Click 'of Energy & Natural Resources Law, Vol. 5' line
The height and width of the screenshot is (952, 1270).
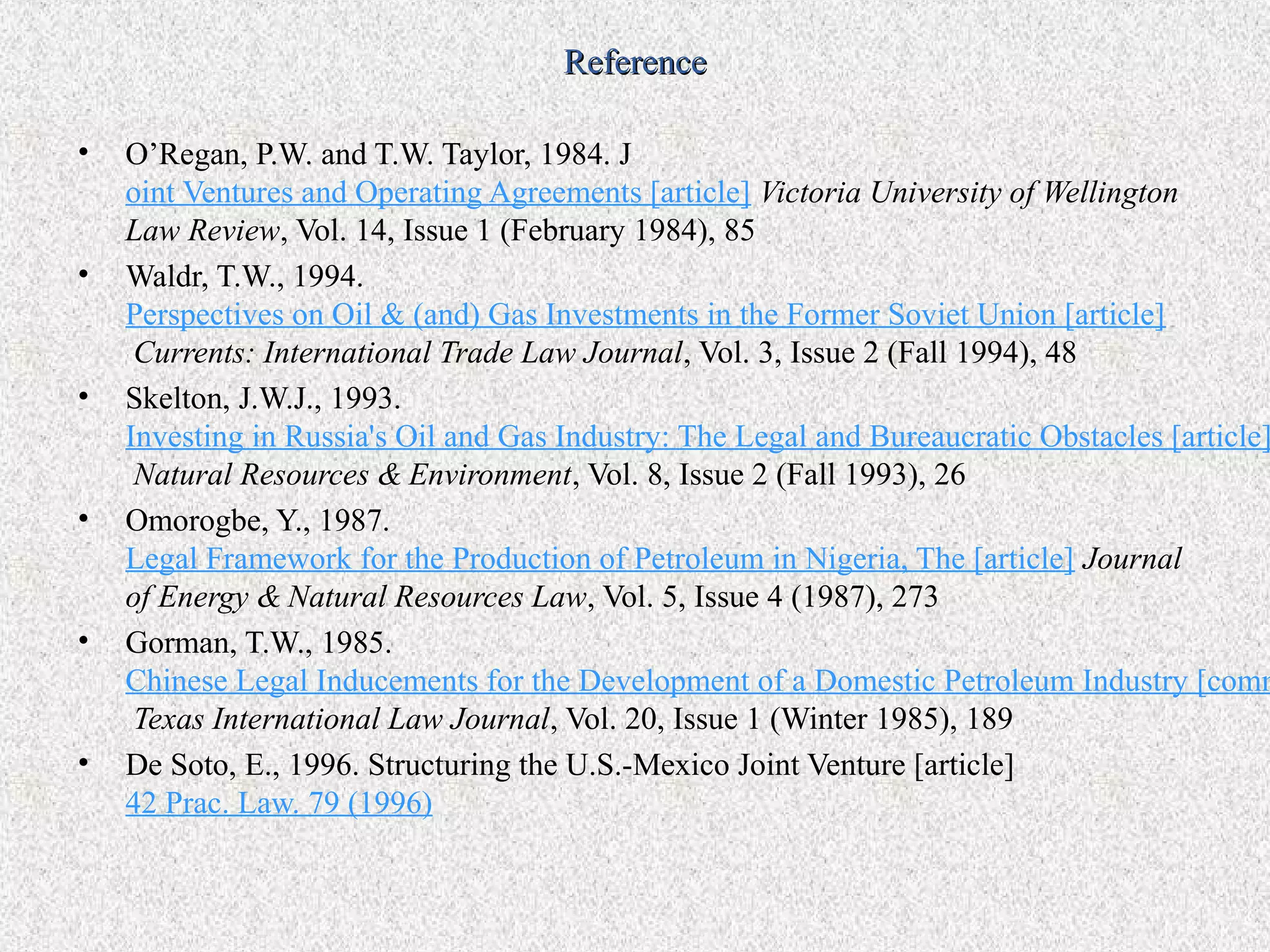[532, 597]
